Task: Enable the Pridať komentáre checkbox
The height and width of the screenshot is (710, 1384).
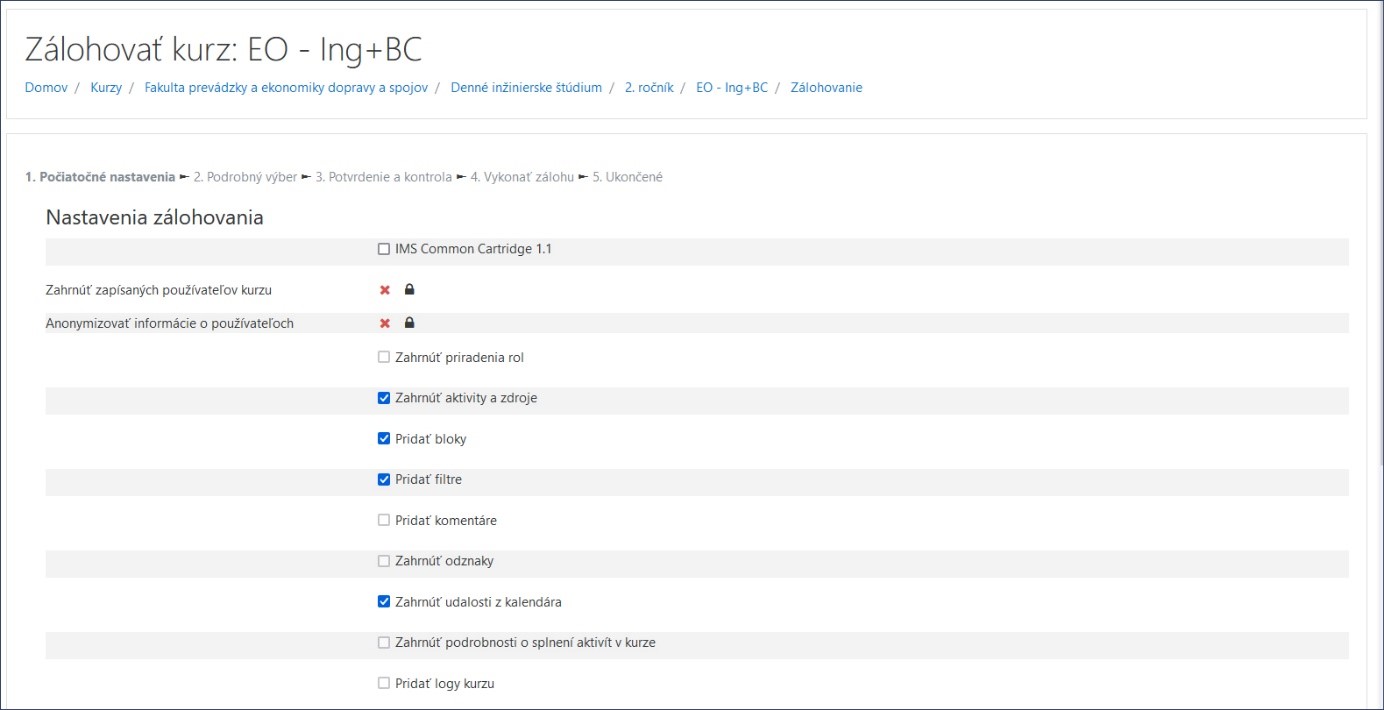Action: (384, 520)
